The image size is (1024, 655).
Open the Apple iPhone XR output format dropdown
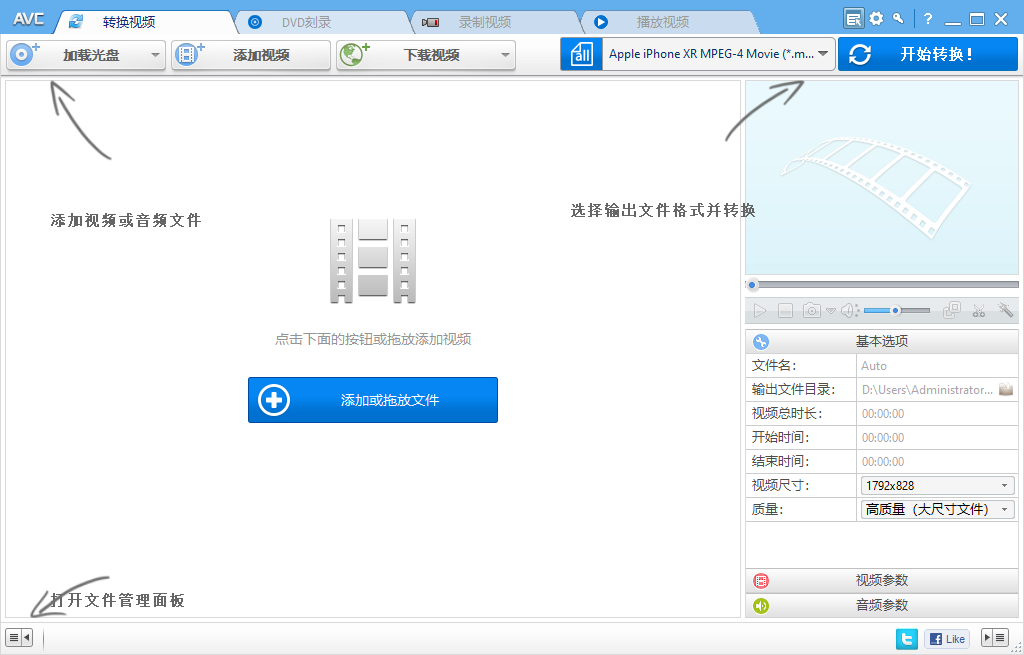click(x=718, y=54)
